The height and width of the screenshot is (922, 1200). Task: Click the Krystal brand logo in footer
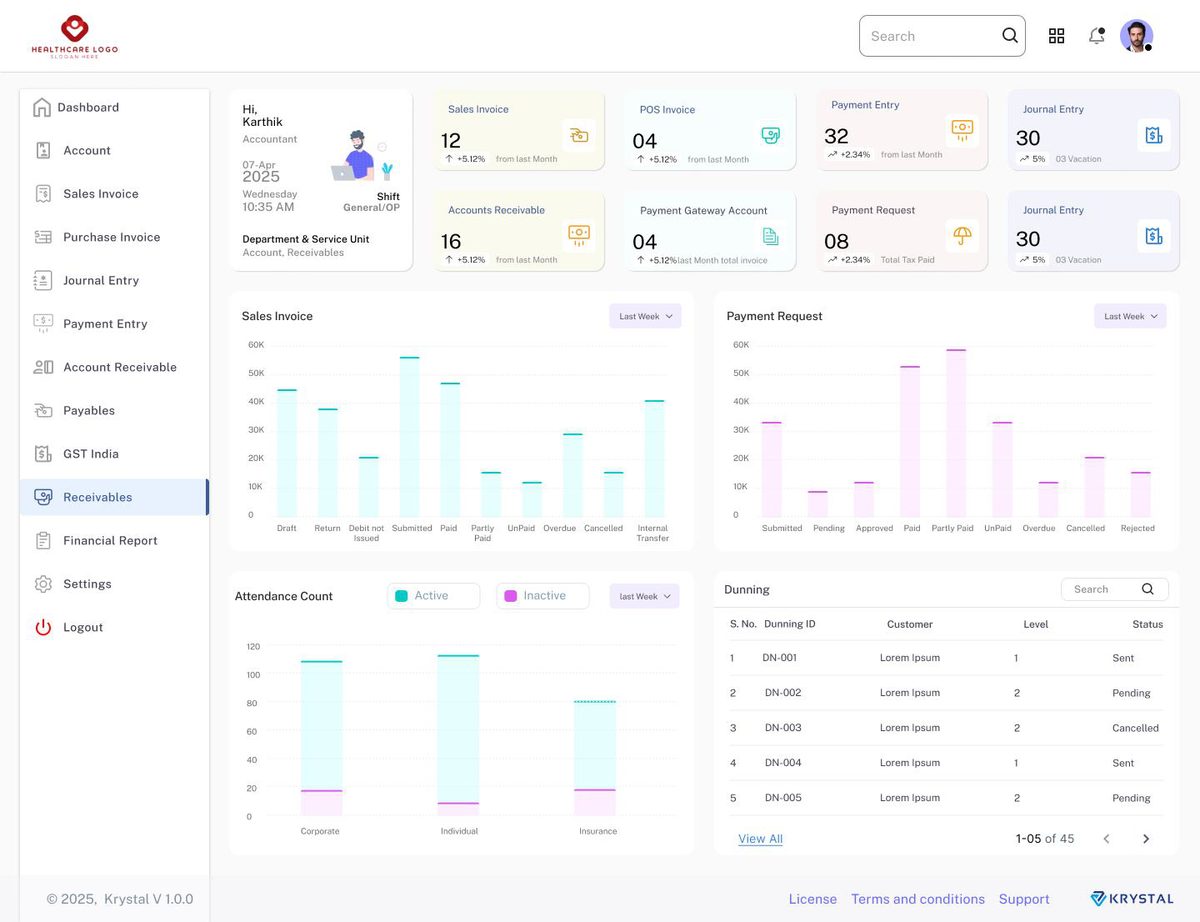click(1133, 899)
